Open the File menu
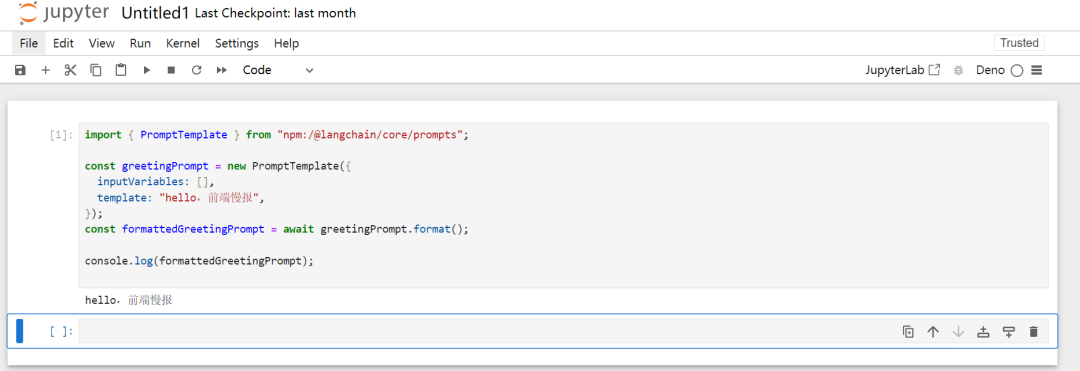Screen dimensions: 1080x371 click(29, 43)
